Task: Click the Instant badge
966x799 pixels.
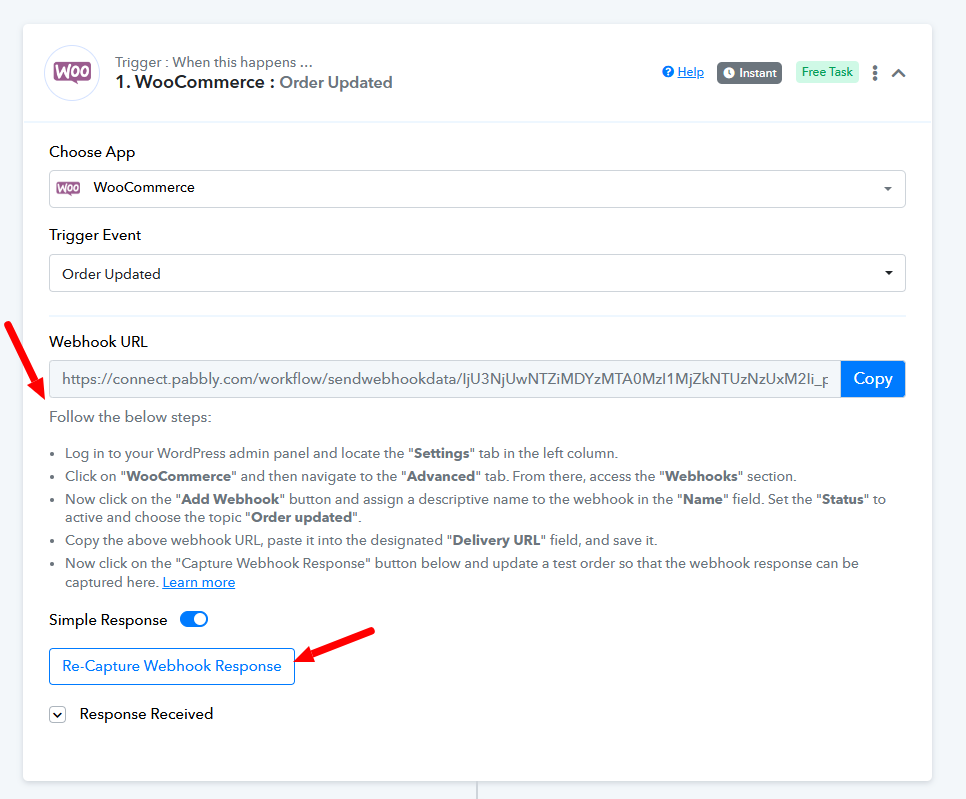Action: tap(749, 73)
